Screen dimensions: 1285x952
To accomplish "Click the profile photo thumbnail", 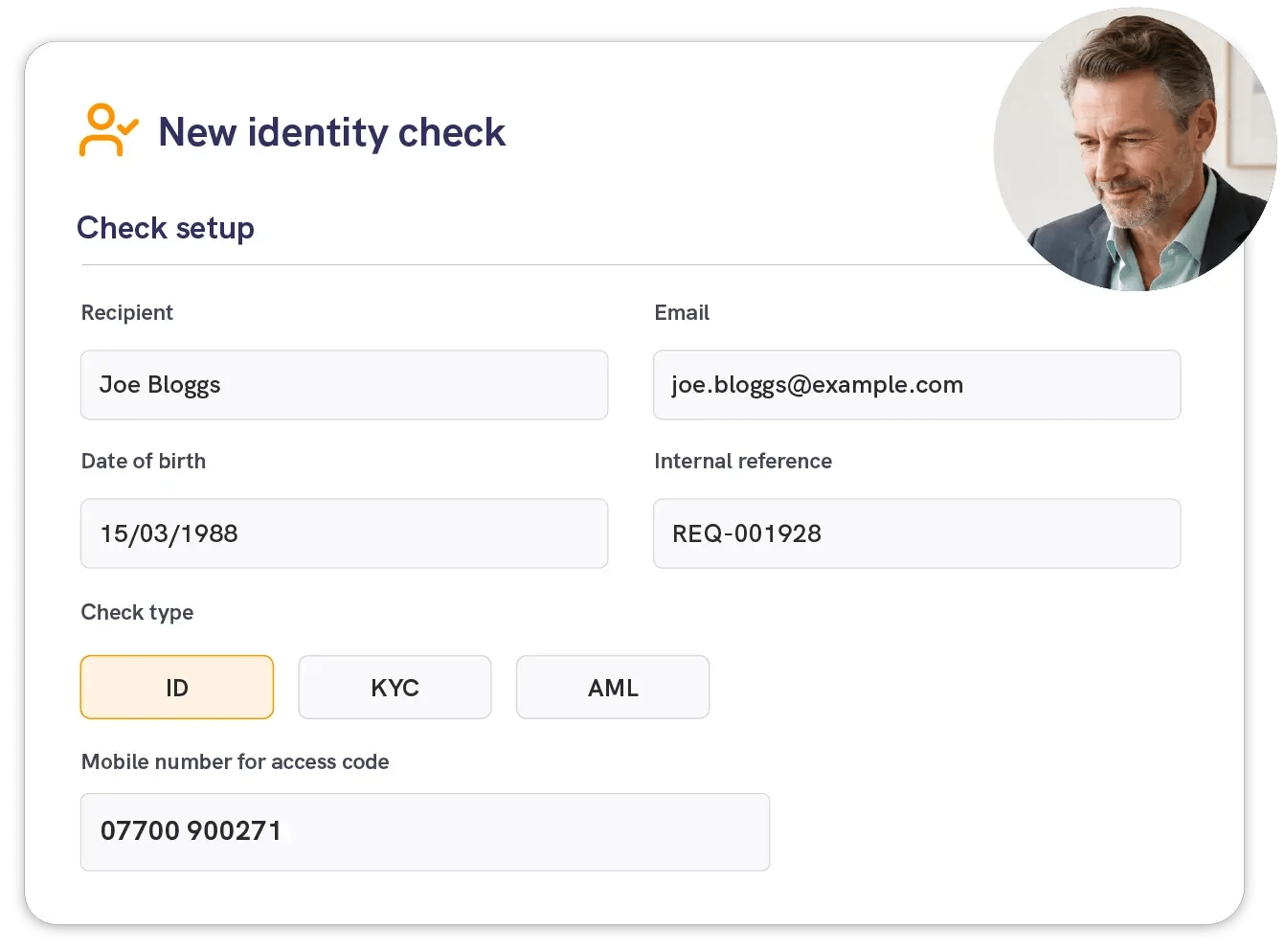I will tap(1135, 149).
